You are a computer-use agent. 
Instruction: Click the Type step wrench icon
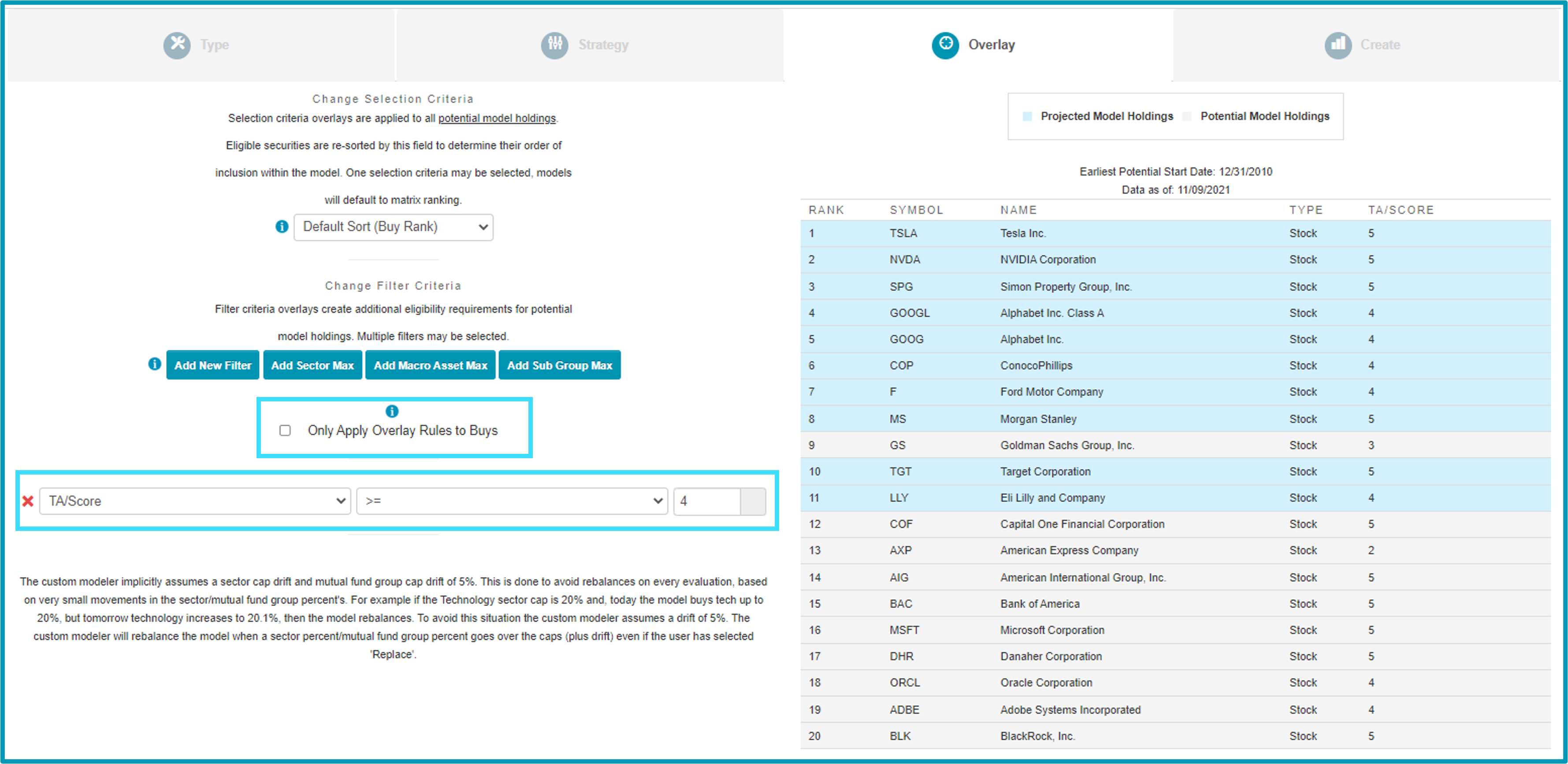[x=177, y=45]
